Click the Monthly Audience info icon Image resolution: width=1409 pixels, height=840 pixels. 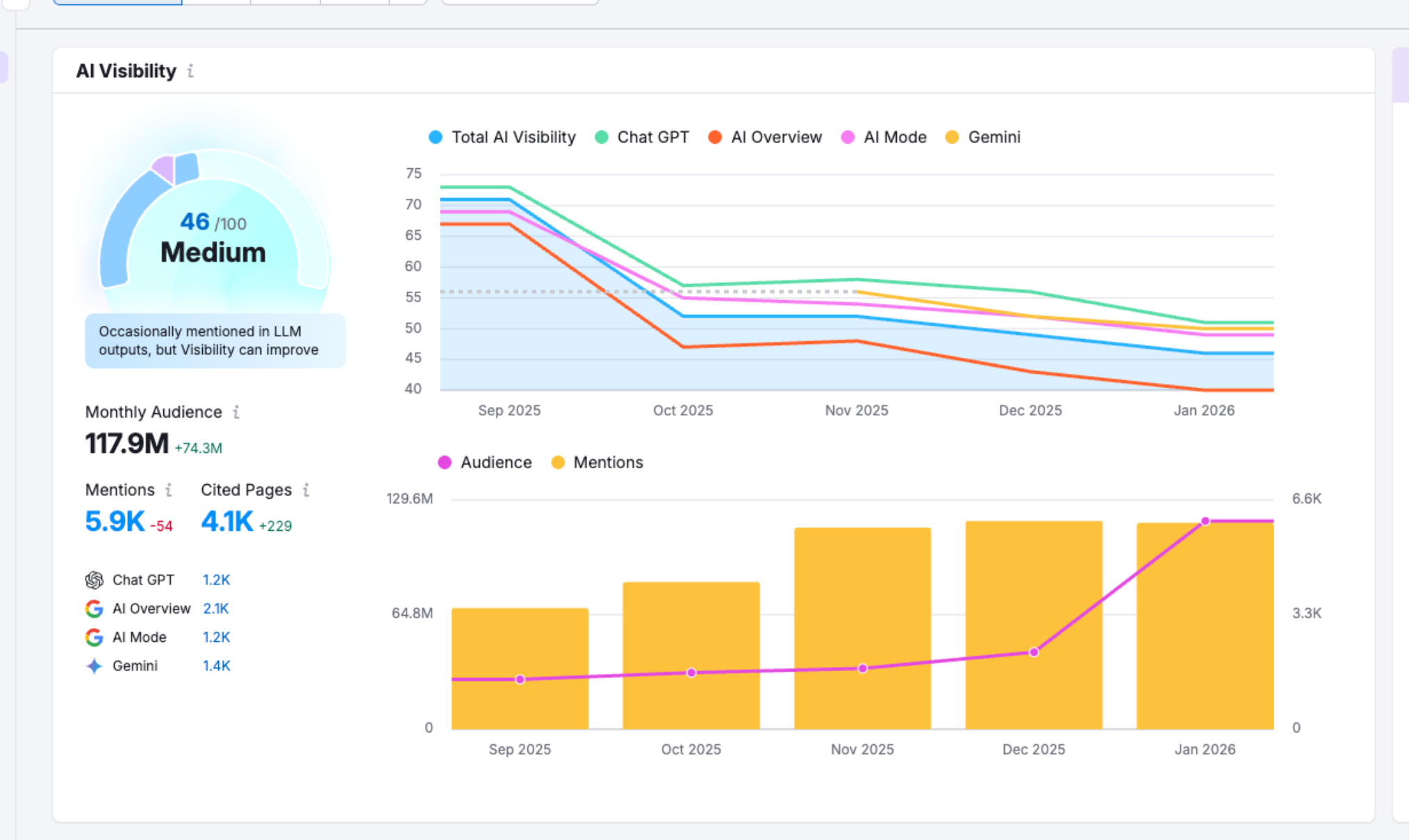point(236,412)
